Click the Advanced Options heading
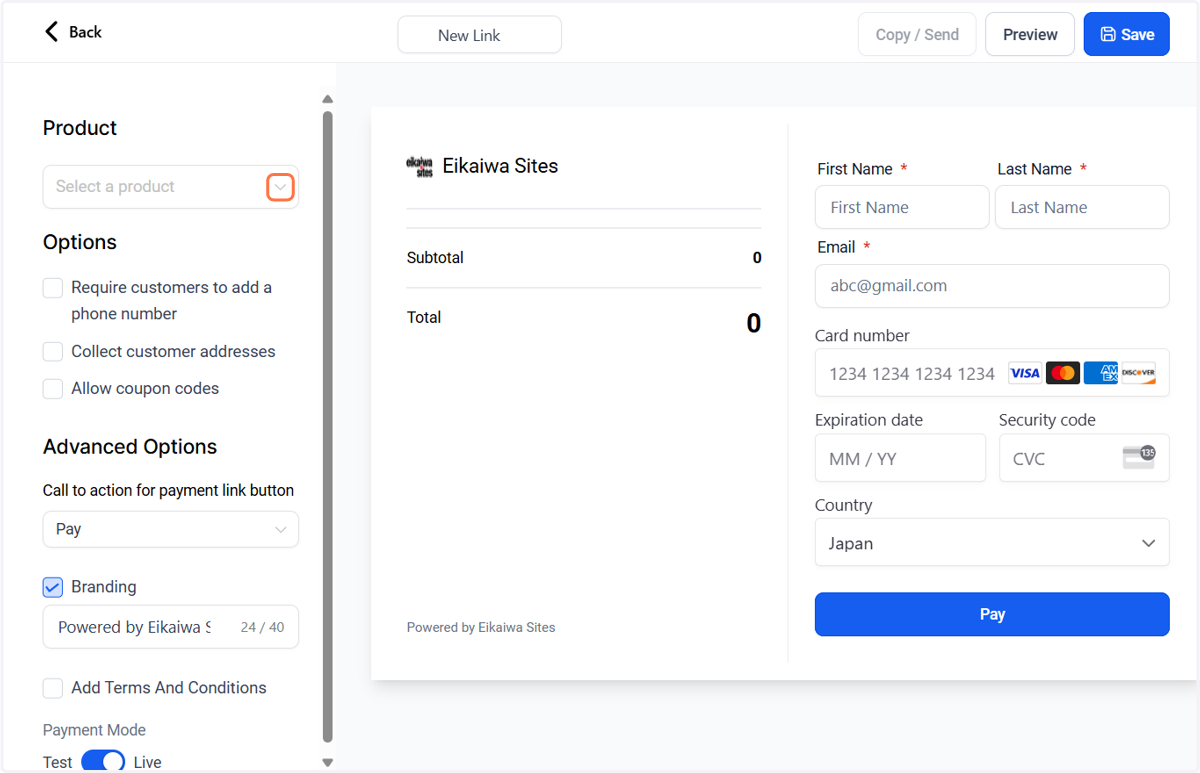This screenshot has width=1200, height=773. (x=130, y=447)
